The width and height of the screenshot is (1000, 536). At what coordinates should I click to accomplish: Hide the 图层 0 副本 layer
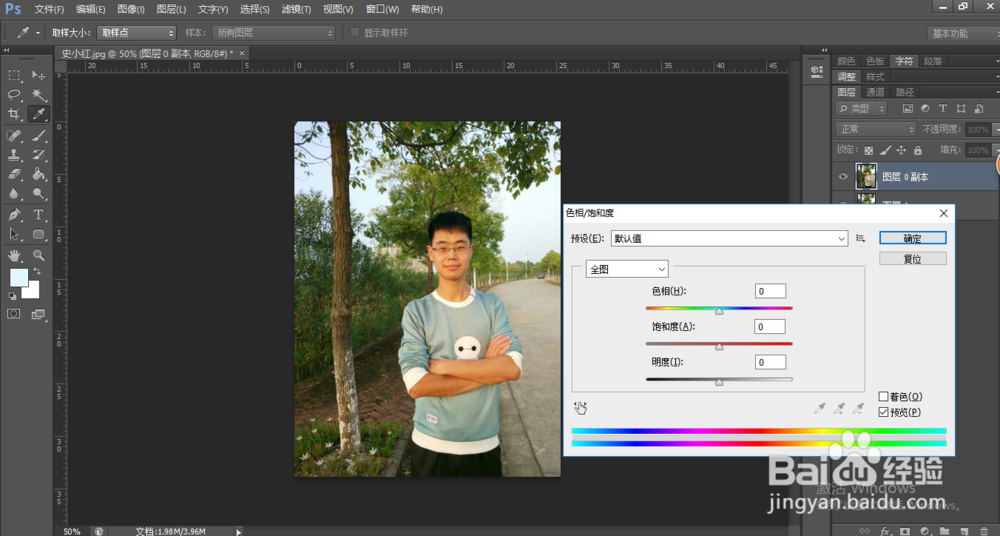pos(843,176)
